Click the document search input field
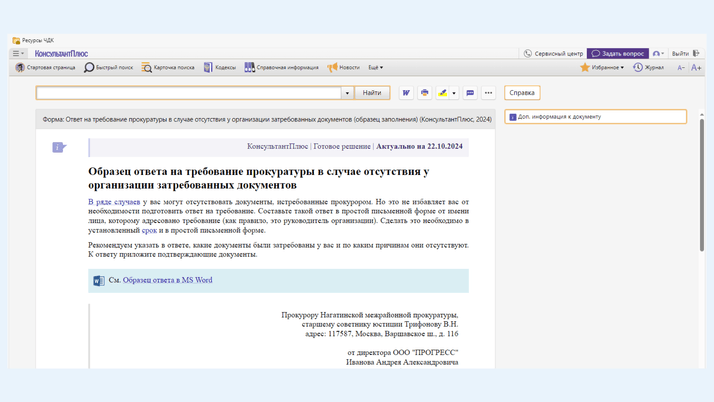Image resolution: width=714 pixels, height=402 pixels. tap(189, 93)
